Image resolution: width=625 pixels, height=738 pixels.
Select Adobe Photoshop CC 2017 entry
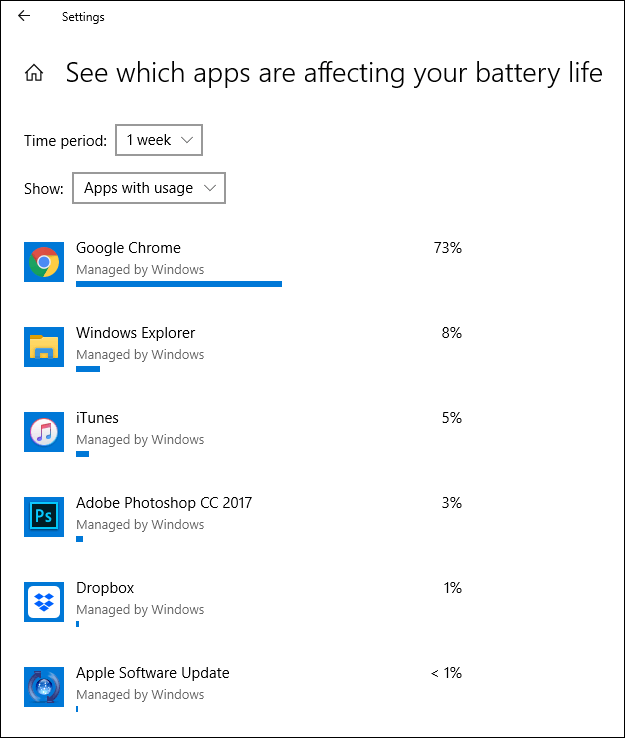164,503
